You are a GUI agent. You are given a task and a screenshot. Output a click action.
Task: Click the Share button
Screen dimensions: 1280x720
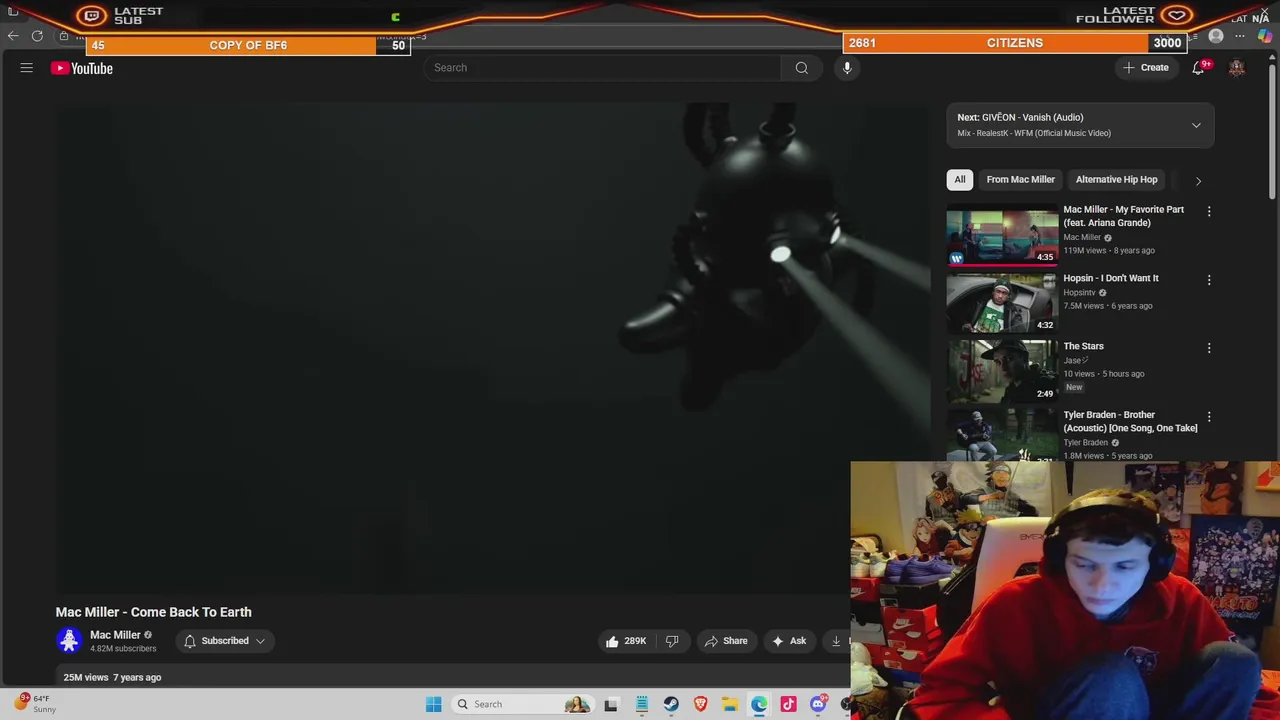tap(725, 641)
